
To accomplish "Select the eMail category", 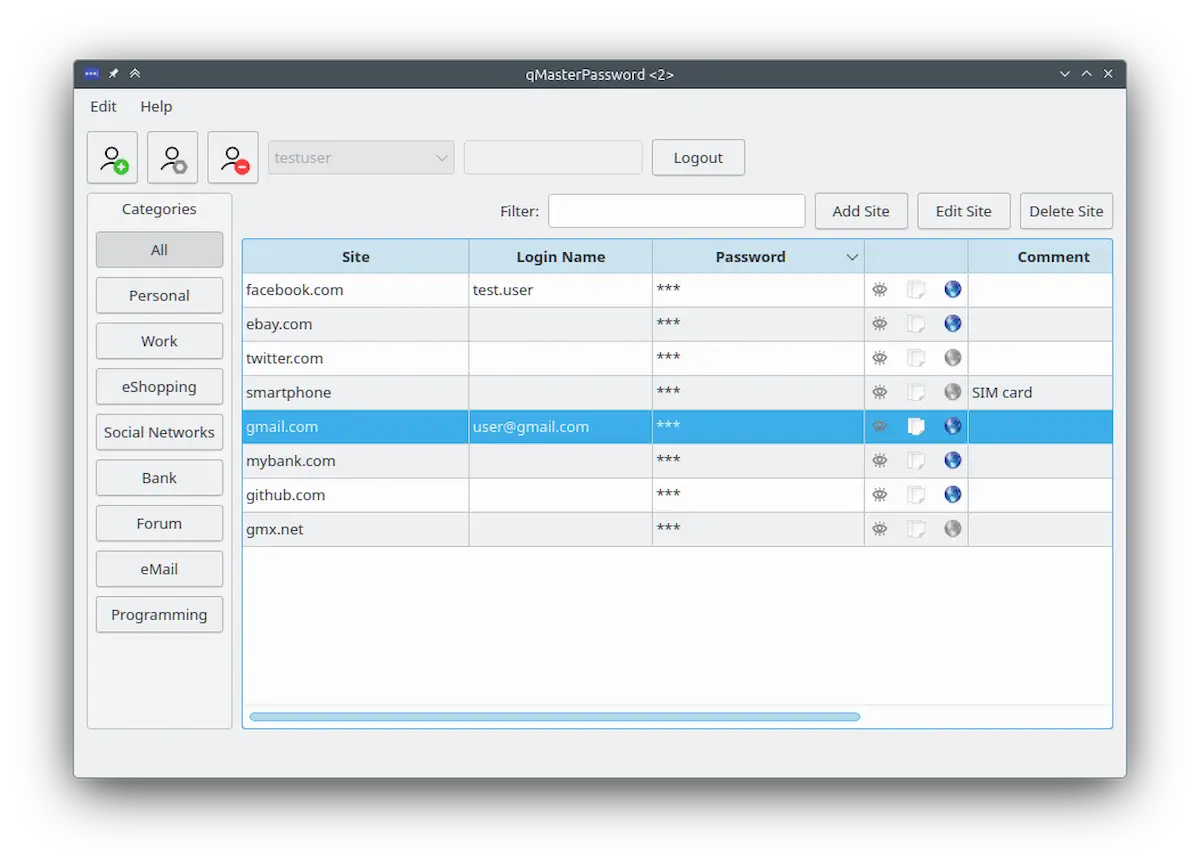I will click(x=159, y=569).
